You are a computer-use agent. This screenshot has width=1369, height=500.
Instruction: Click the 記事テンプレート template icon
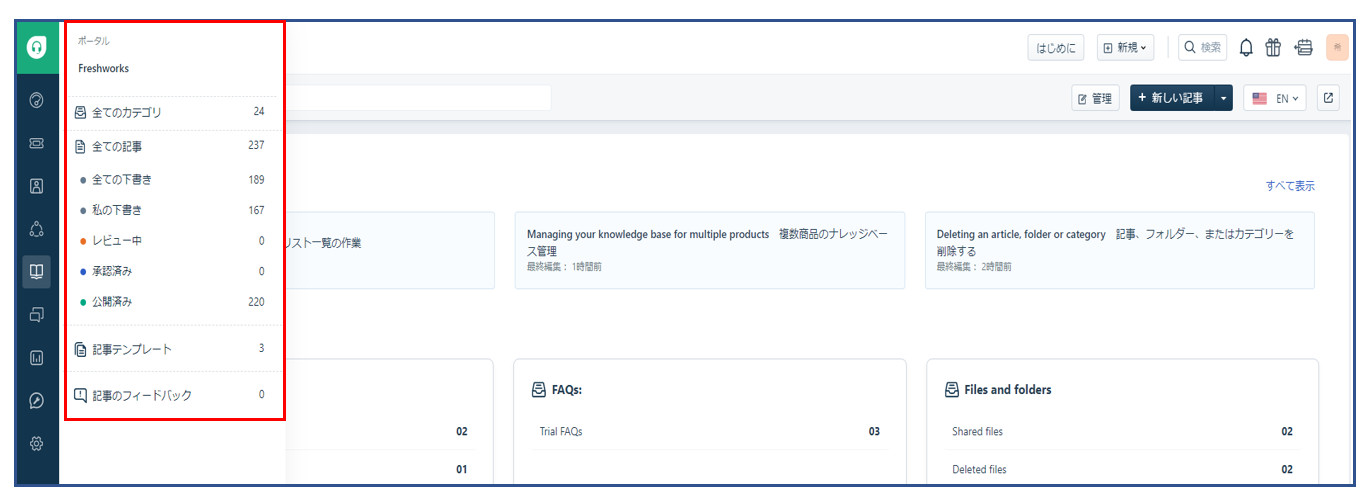(81, 349)
